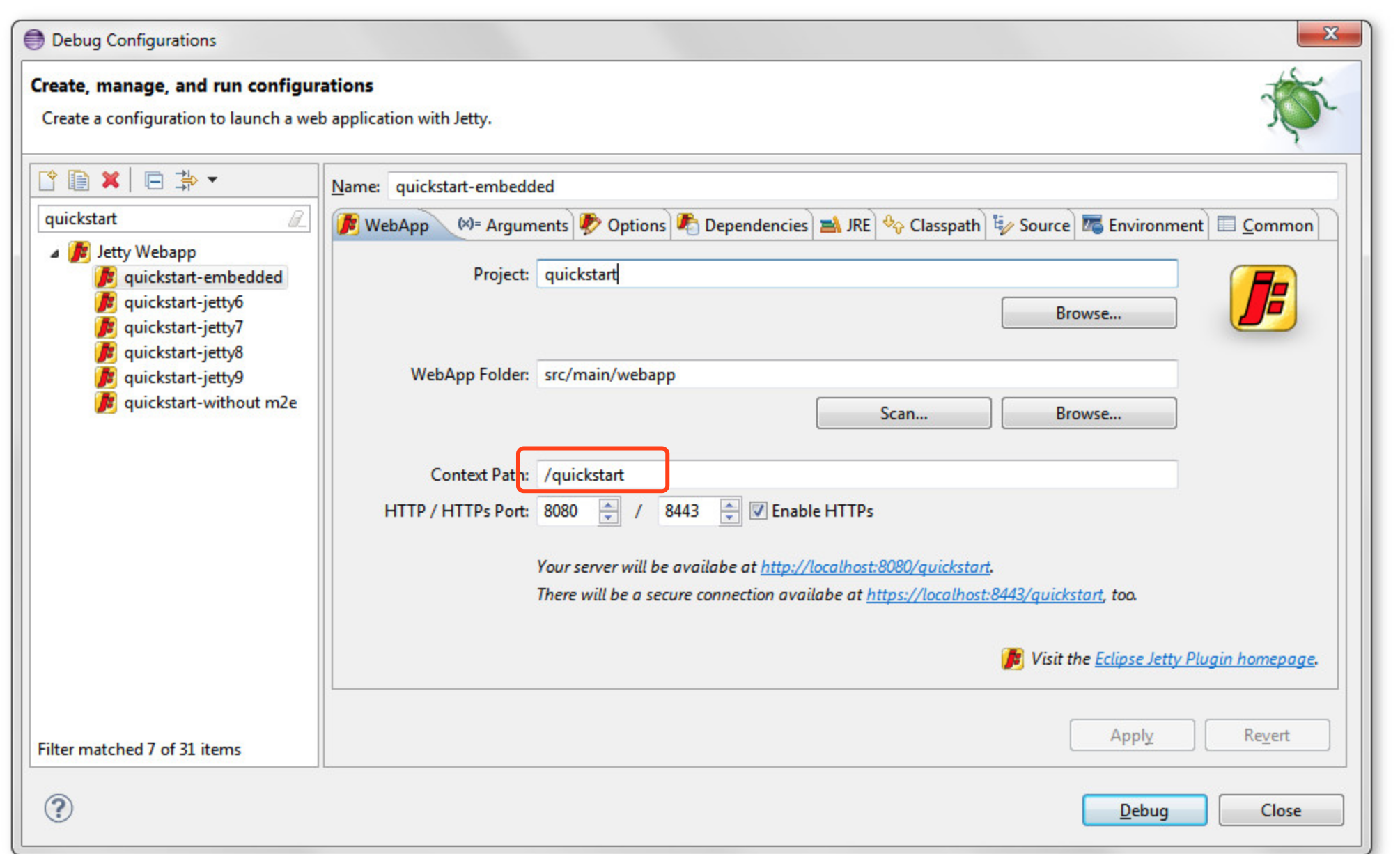Click the large Jetty logo icon
The image size is (1400, 854).
1262,298
